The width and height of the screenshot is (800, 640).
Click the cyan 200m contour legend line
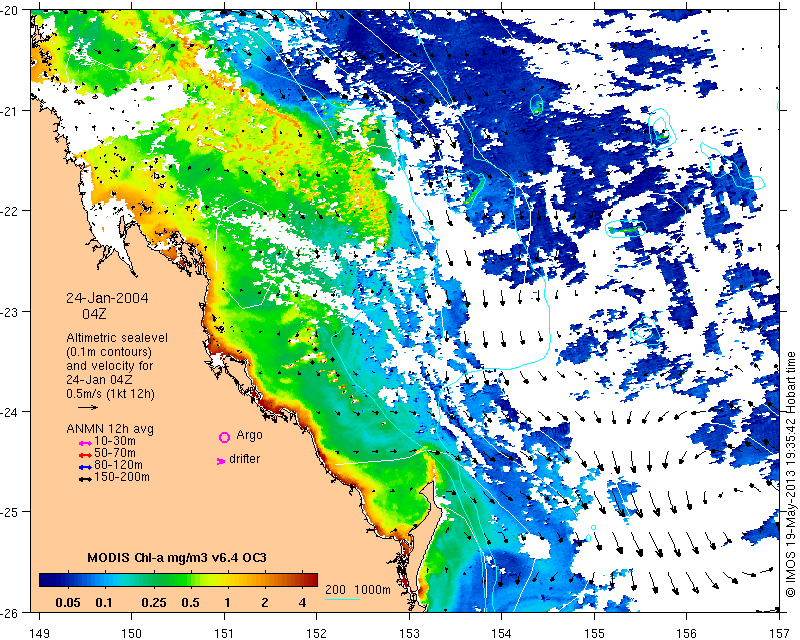coord(342,599)
